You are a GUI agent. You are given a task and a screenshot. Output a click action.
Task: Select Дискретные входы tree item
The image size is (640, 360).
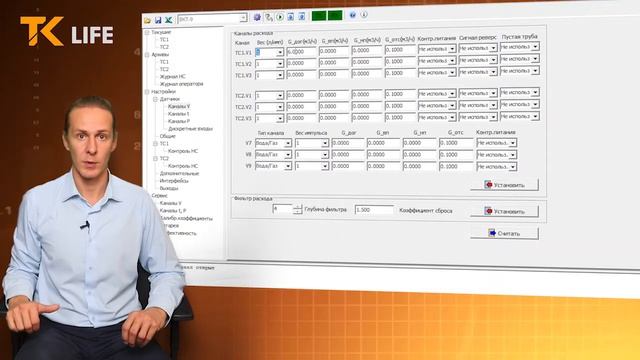pyautogui.click(x=190, y=129)
